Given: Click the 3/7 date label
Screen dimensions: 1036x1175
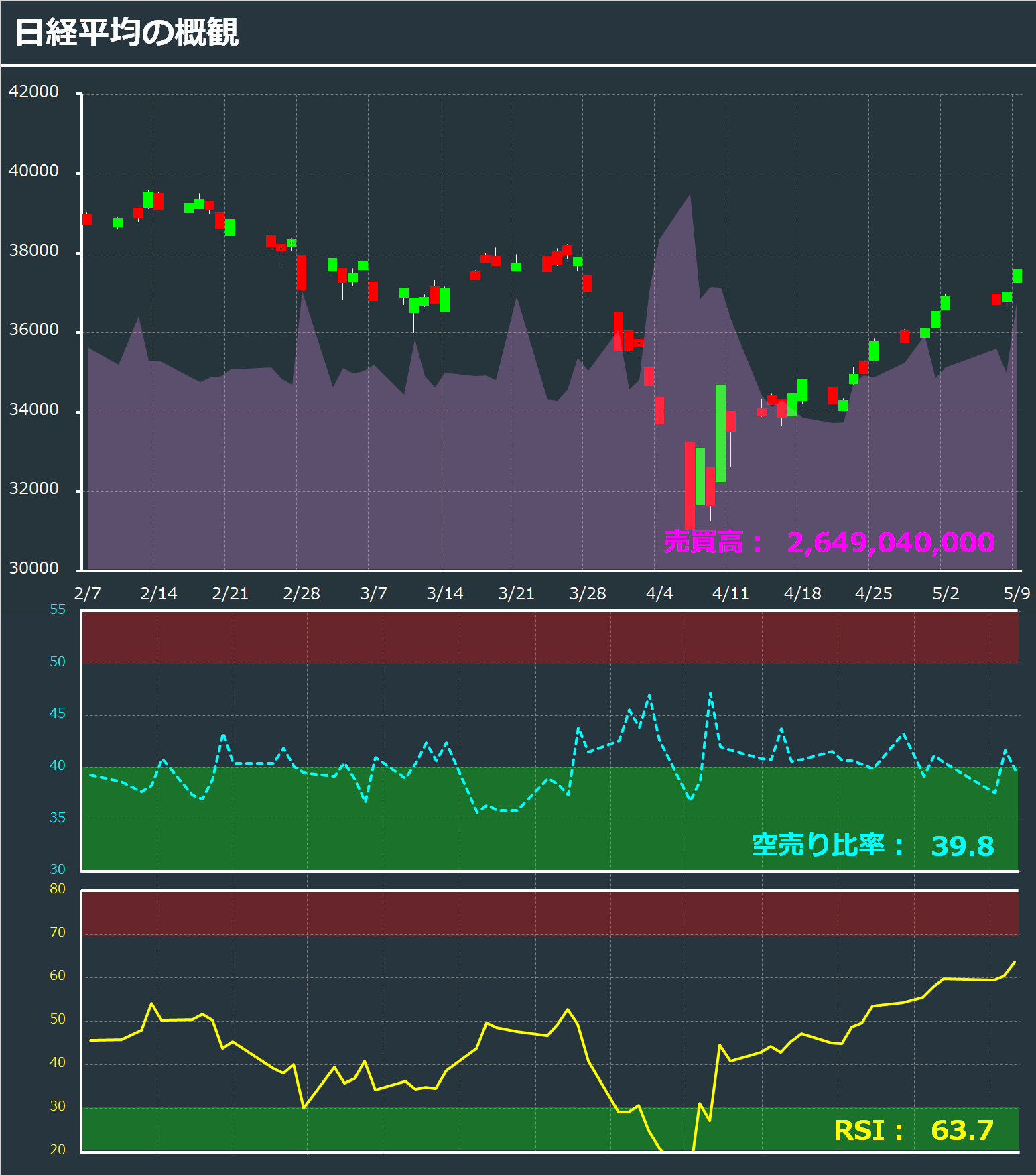Looking at the screenshot, I should (x=373, y=593).
